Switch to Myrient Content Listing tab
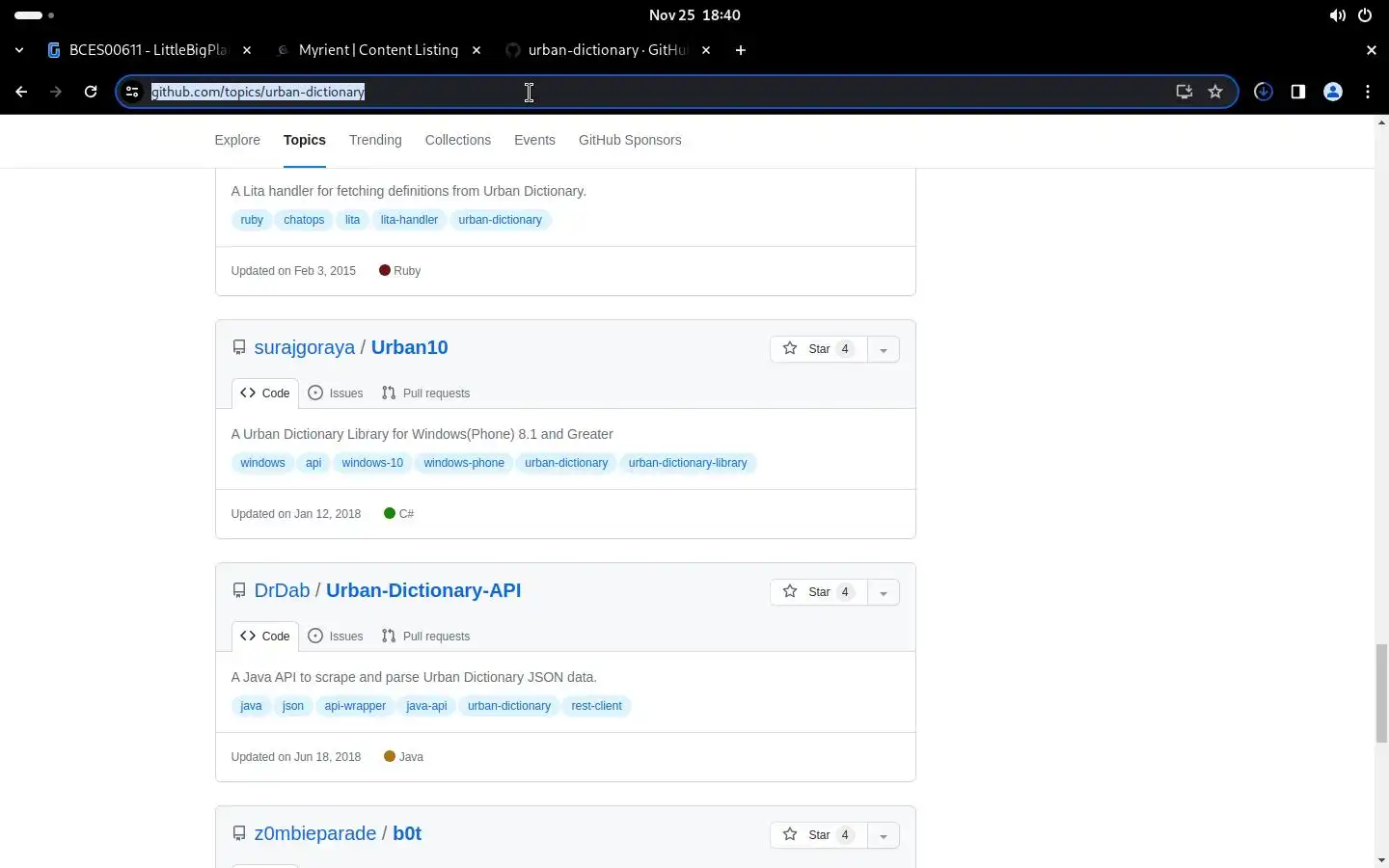 coord(378,50)
